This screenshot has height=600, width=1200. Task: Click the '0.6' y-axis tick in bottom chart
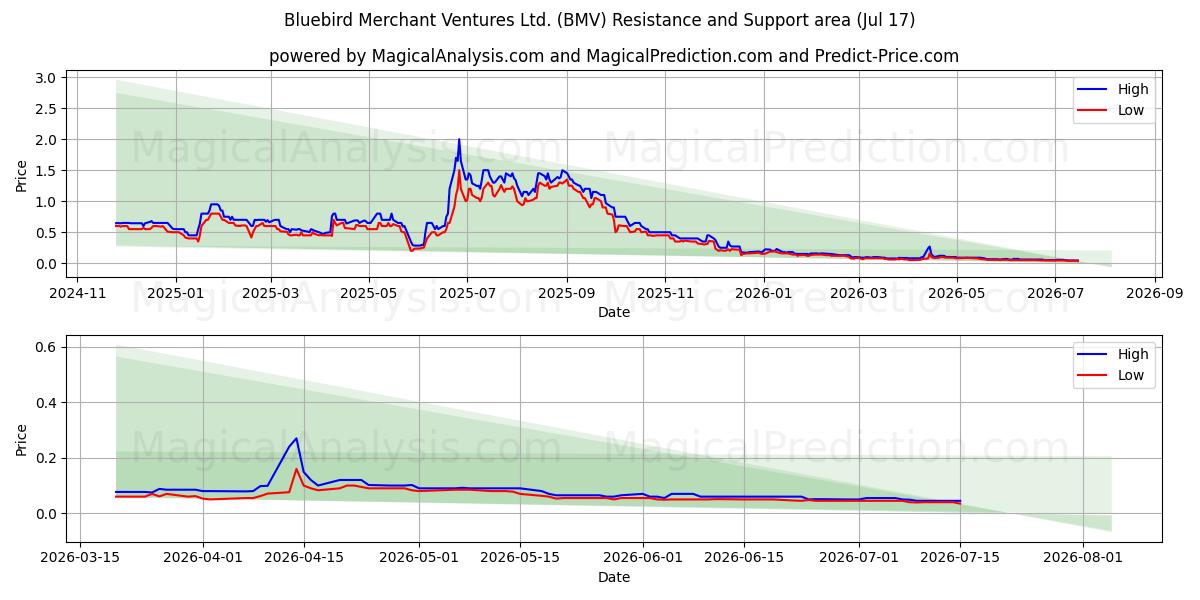(x=45, y=347)
